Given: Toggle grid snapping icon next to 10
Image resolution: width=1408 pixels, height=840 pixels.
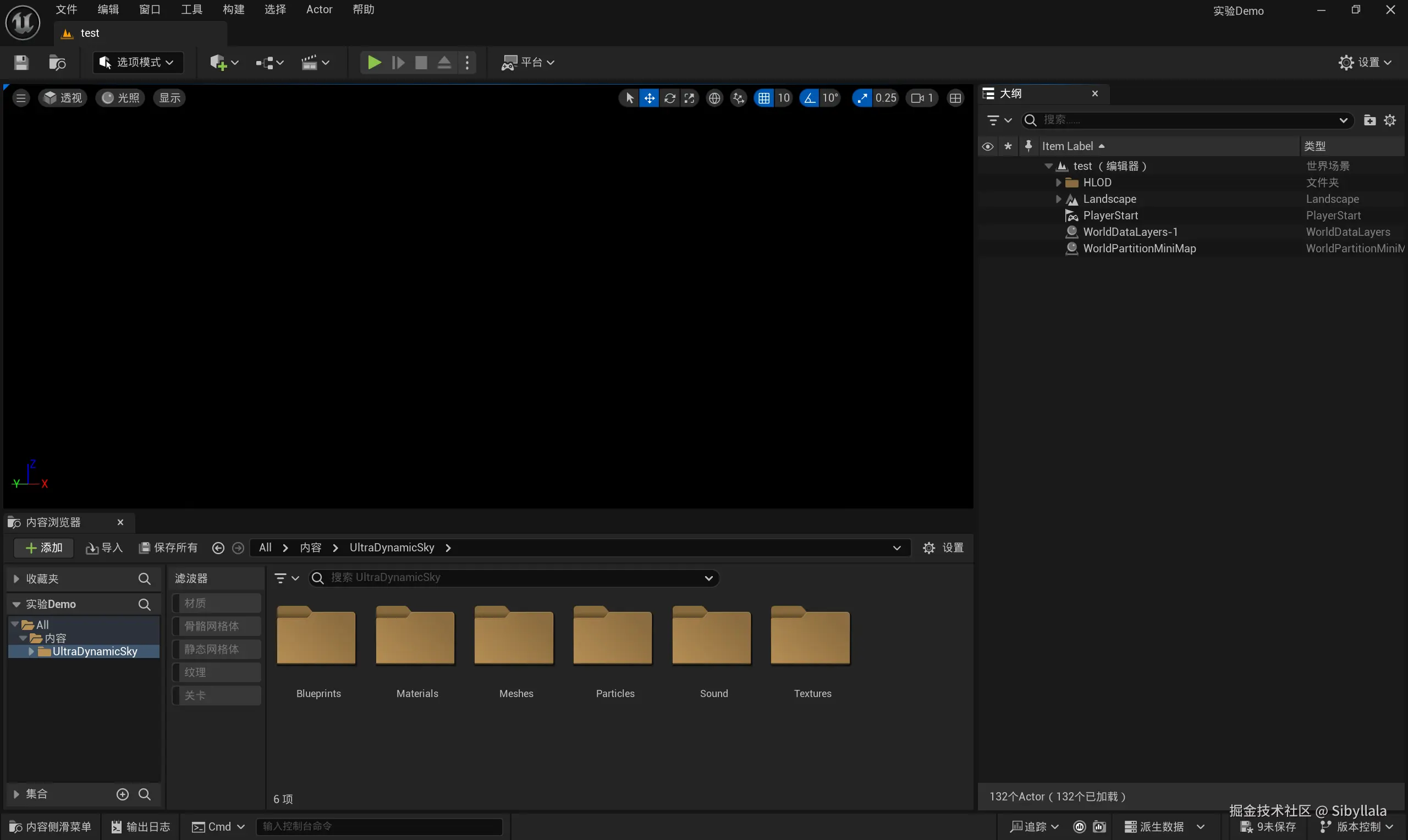Looking at the screenshot, I should 764,98.
